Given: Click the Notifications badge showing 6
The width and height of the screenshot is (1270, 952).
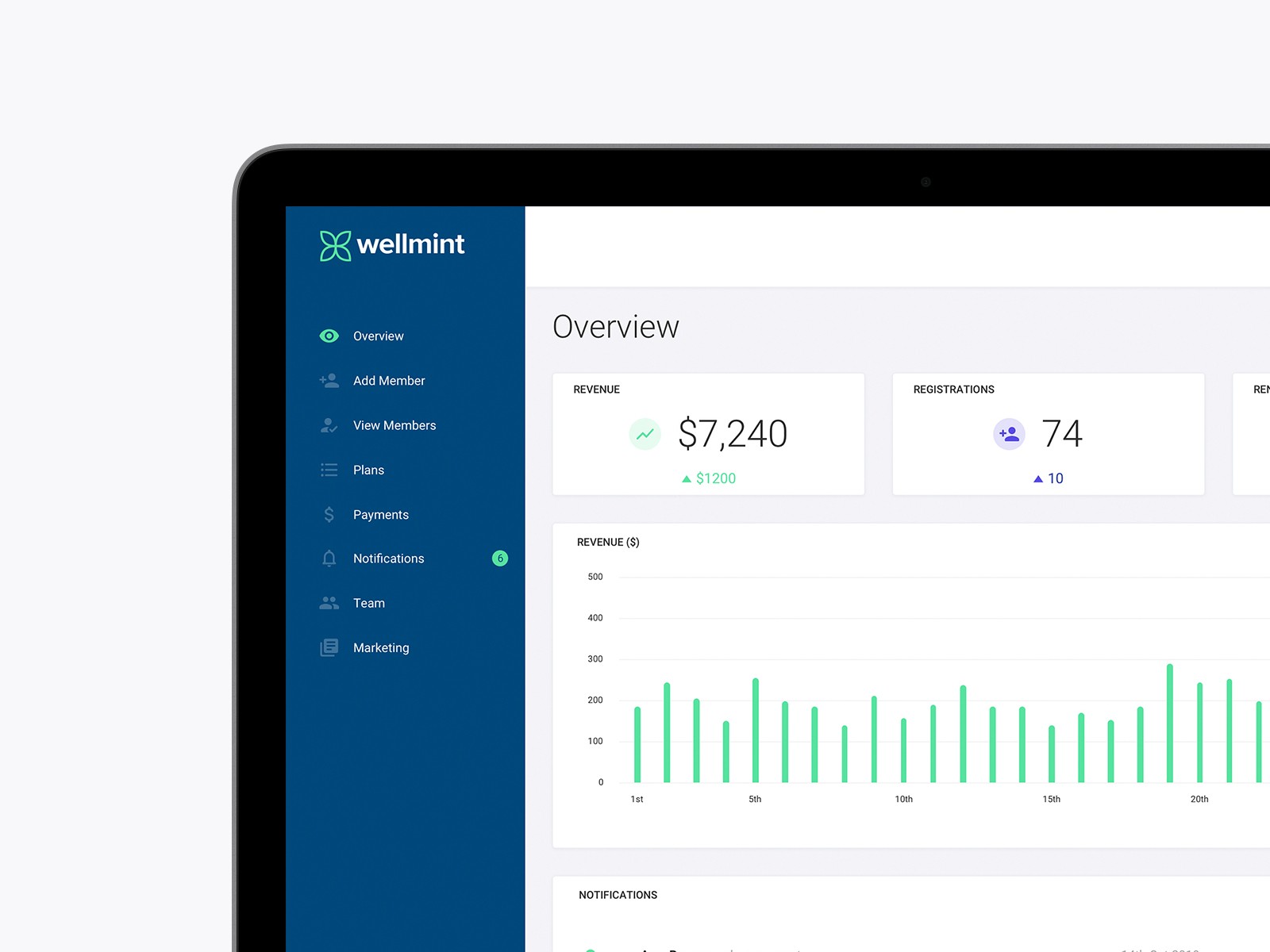Looking at the screenshot, I should (x=500, y=559).
